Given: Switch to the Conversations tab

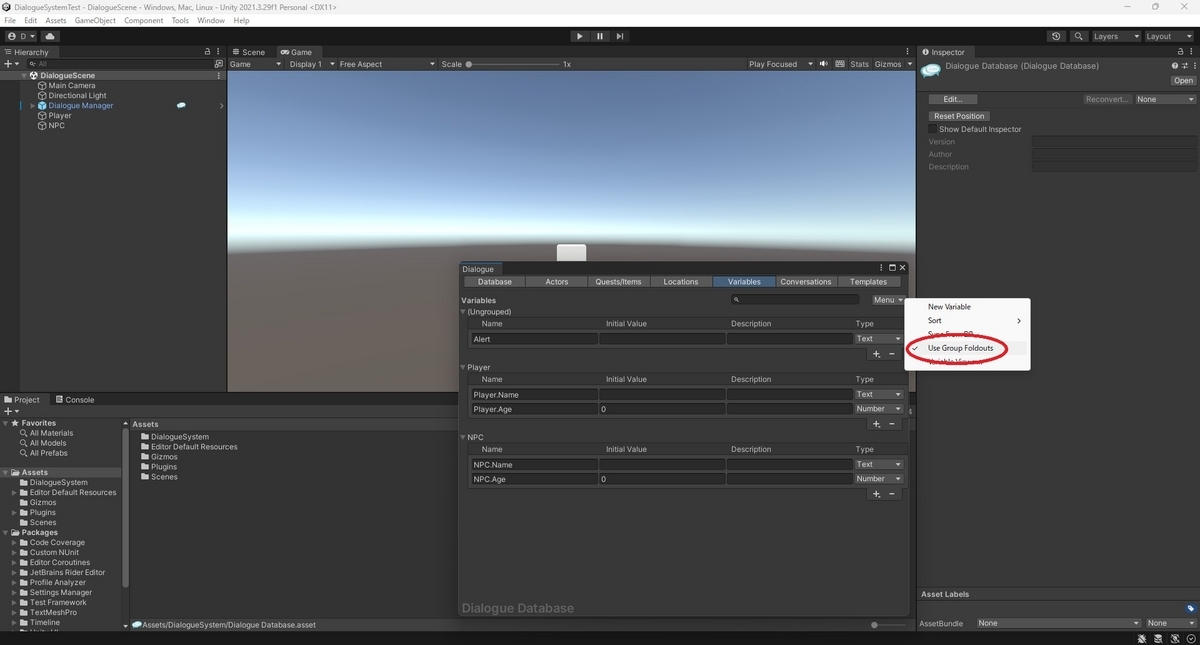Looking at the screenshot, I should click(806, 282).
